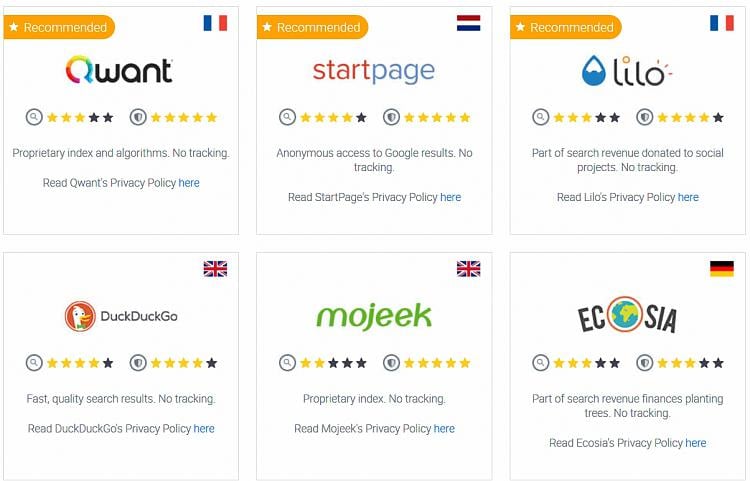
Task: Click the Recommended badge on Qwant card
Action: tap(59, 27)
